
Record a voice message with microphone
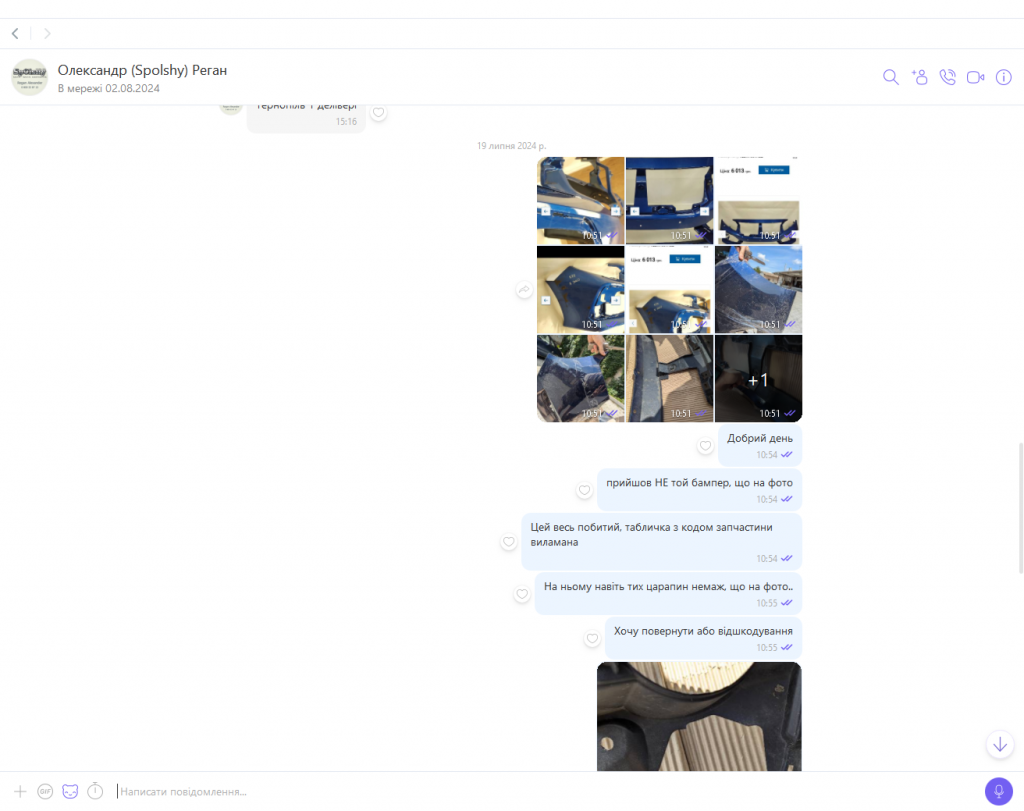point(998,791)
